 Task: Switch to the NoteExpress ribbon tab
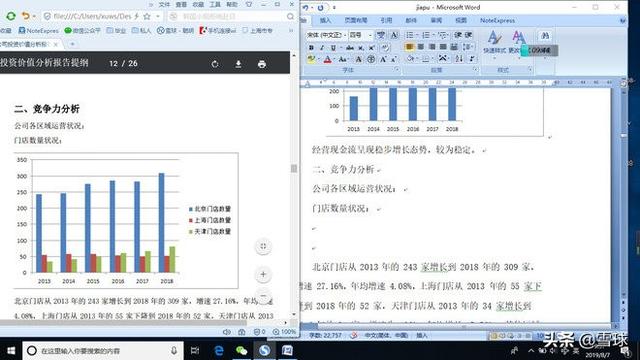coord(497,20)
